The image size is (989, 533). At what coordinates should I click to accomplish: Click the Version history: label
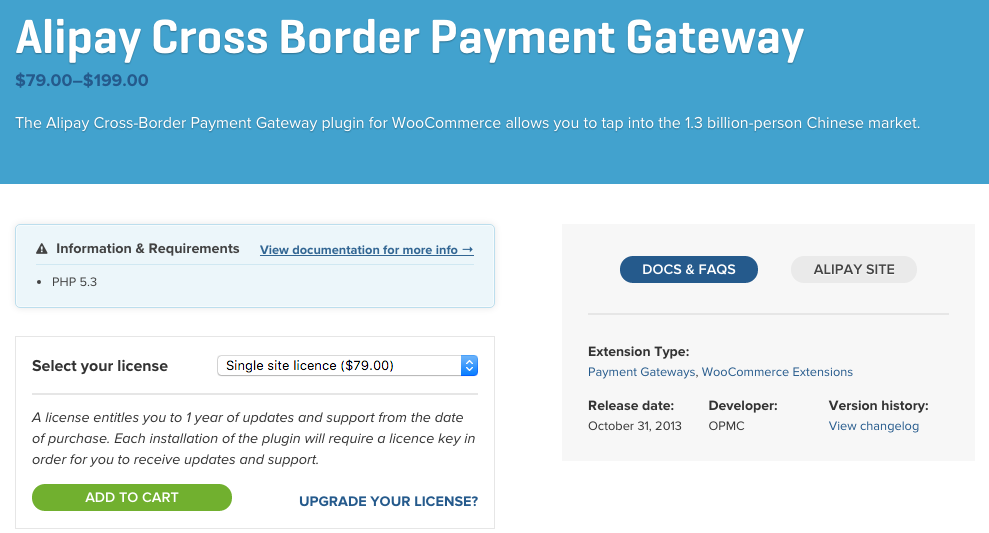point(879,406)
